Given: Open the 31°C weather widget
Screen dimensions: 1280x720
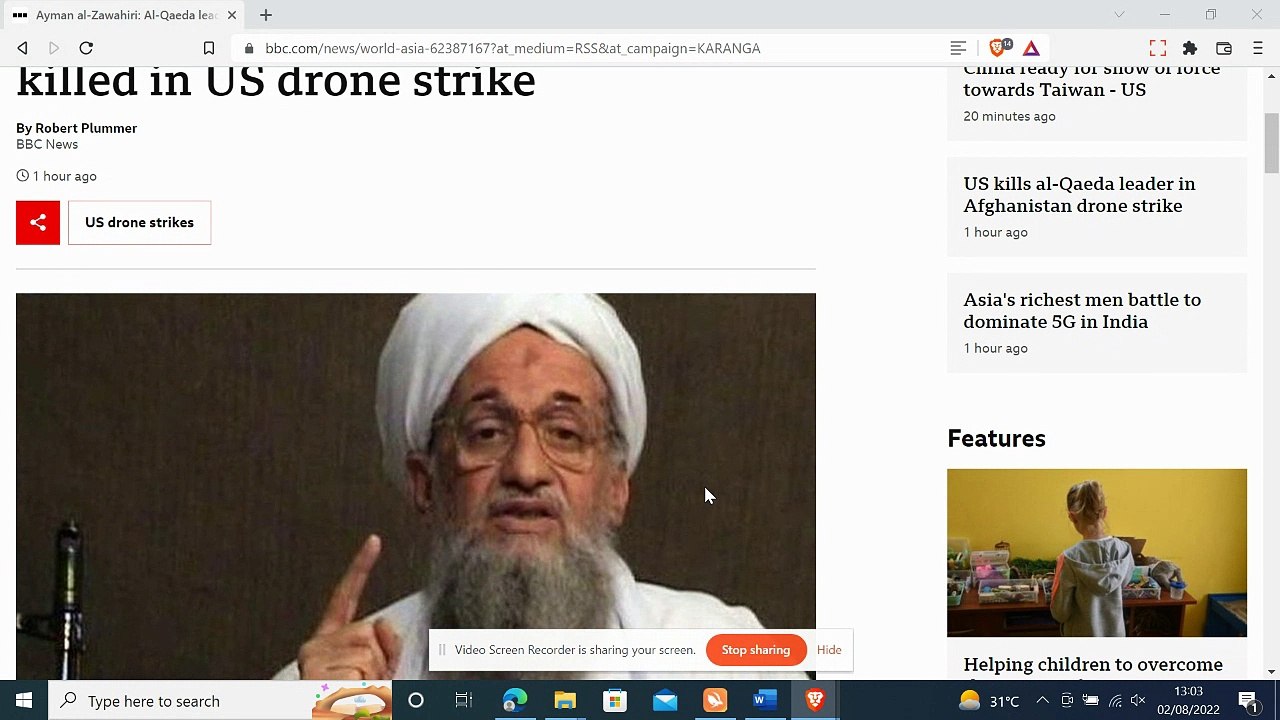Looking at the screenshot, I should 990,701.
